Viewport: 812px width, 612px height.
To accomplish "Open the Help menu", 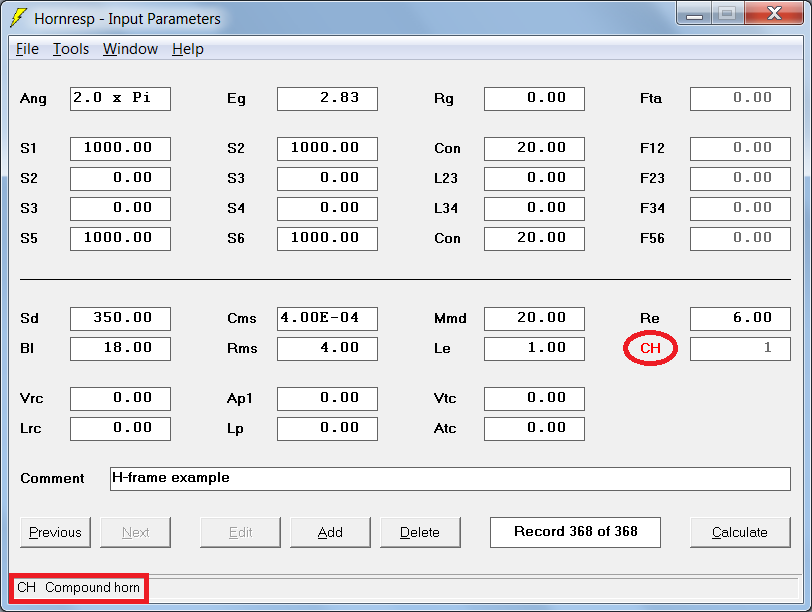I will (x=188, y=49).
